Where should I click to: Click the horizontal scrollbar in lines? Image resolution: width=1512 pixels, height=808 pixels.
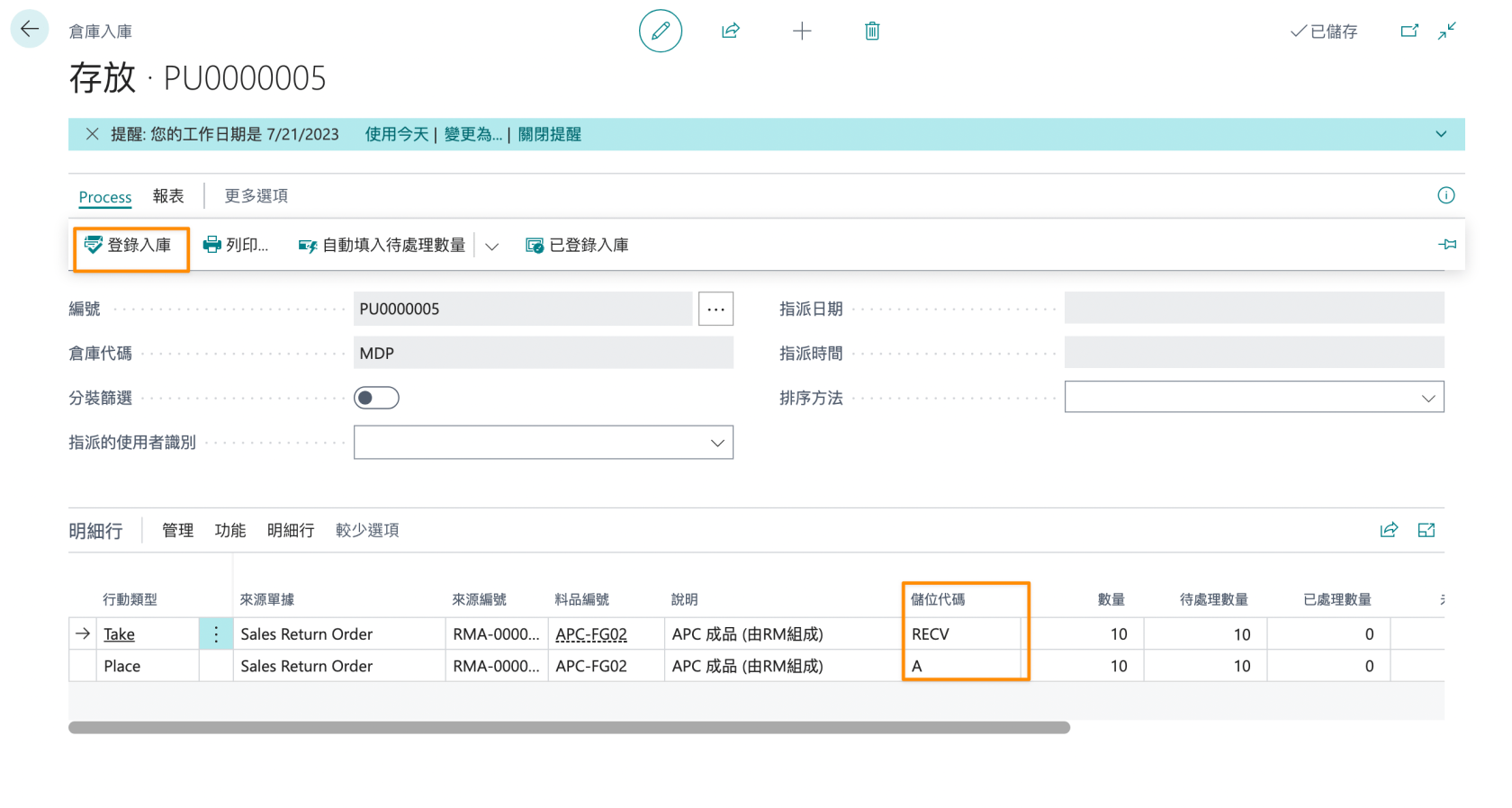569,727
